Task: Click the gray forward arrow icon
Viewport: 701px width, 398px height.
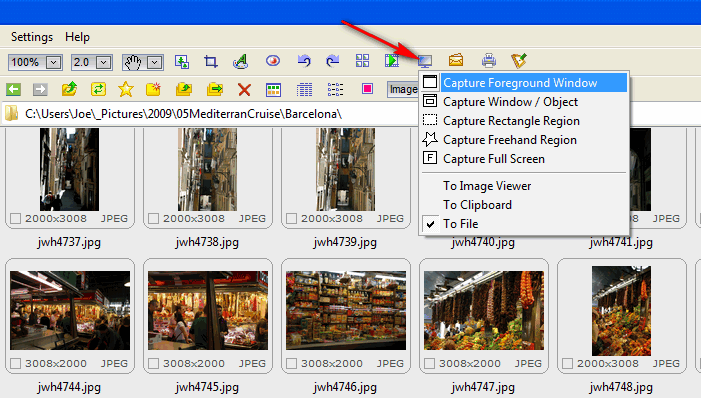Action: point(40,89)
